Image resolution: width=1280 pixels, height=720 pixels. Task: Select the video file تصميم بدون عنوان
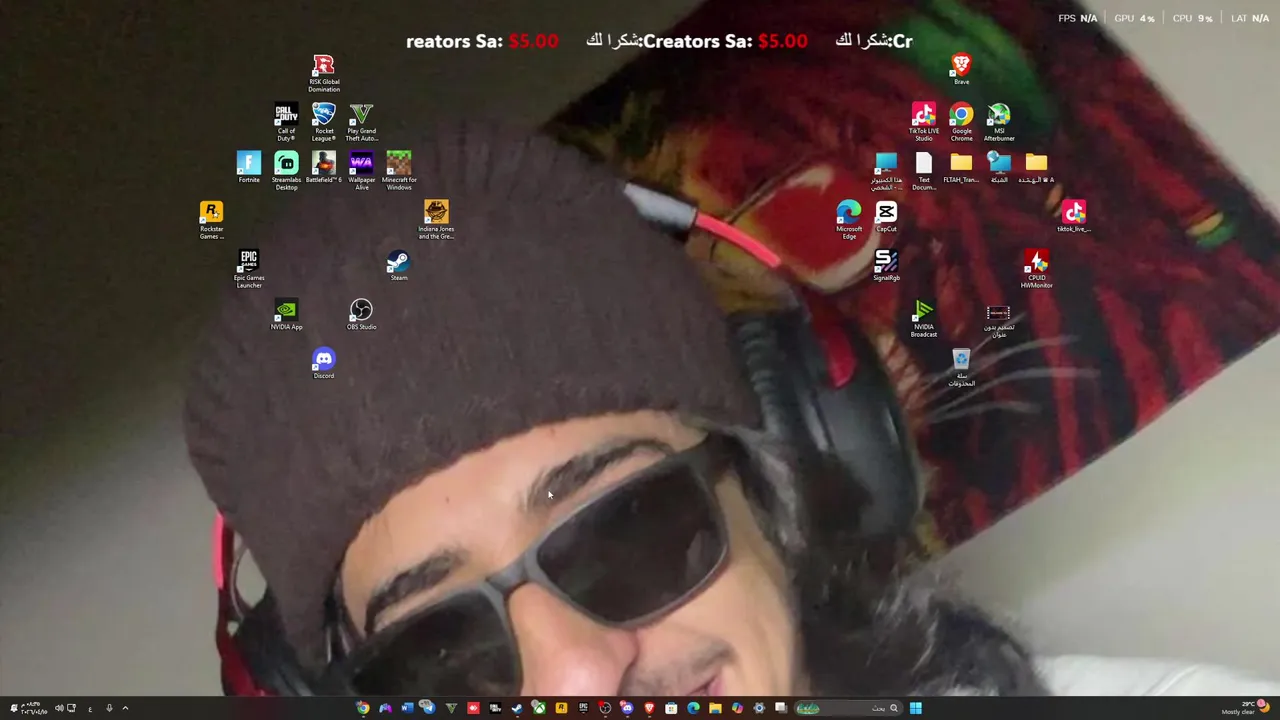998,322
